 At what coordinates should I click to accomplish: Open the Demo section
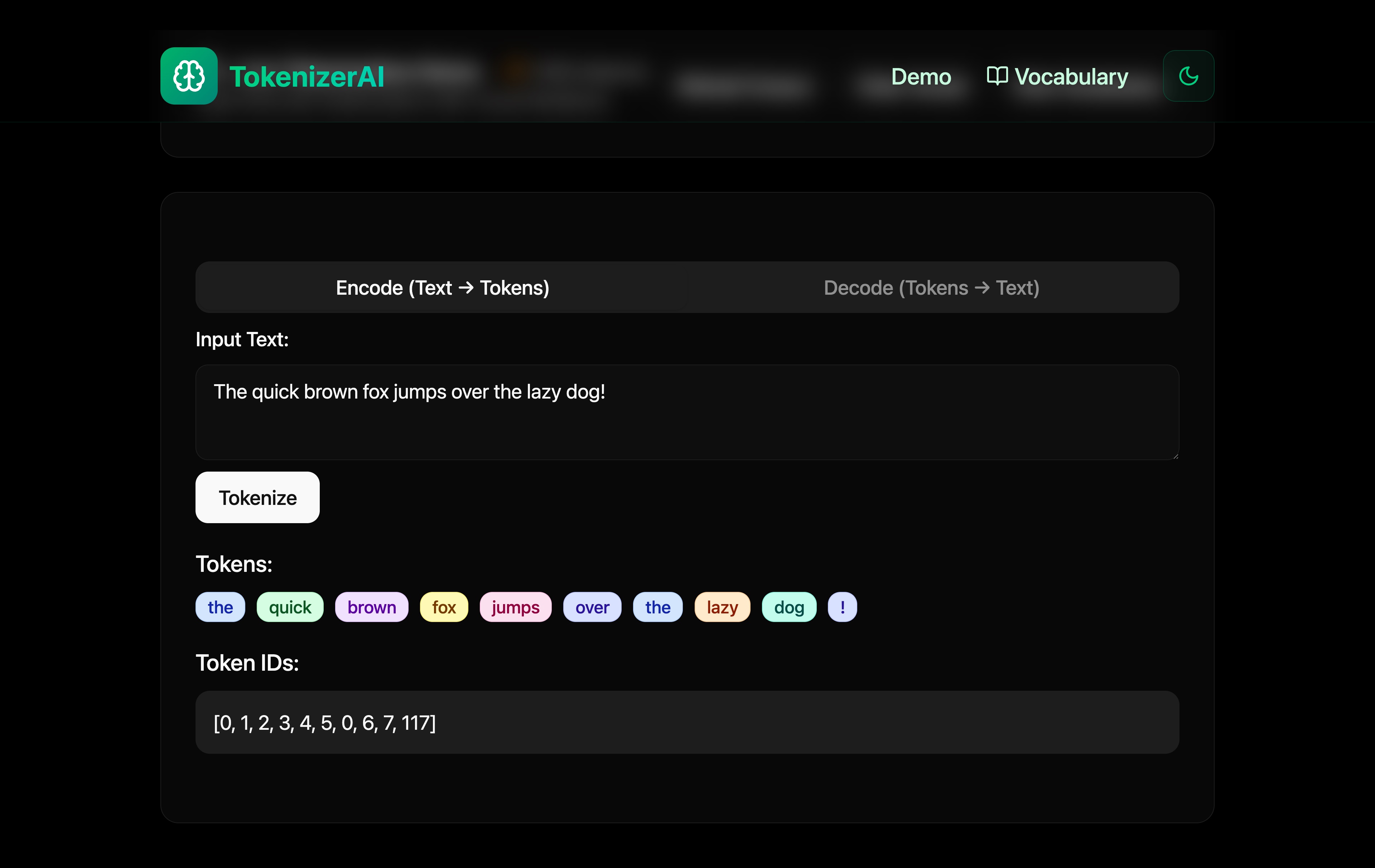(x=921, y=76)
